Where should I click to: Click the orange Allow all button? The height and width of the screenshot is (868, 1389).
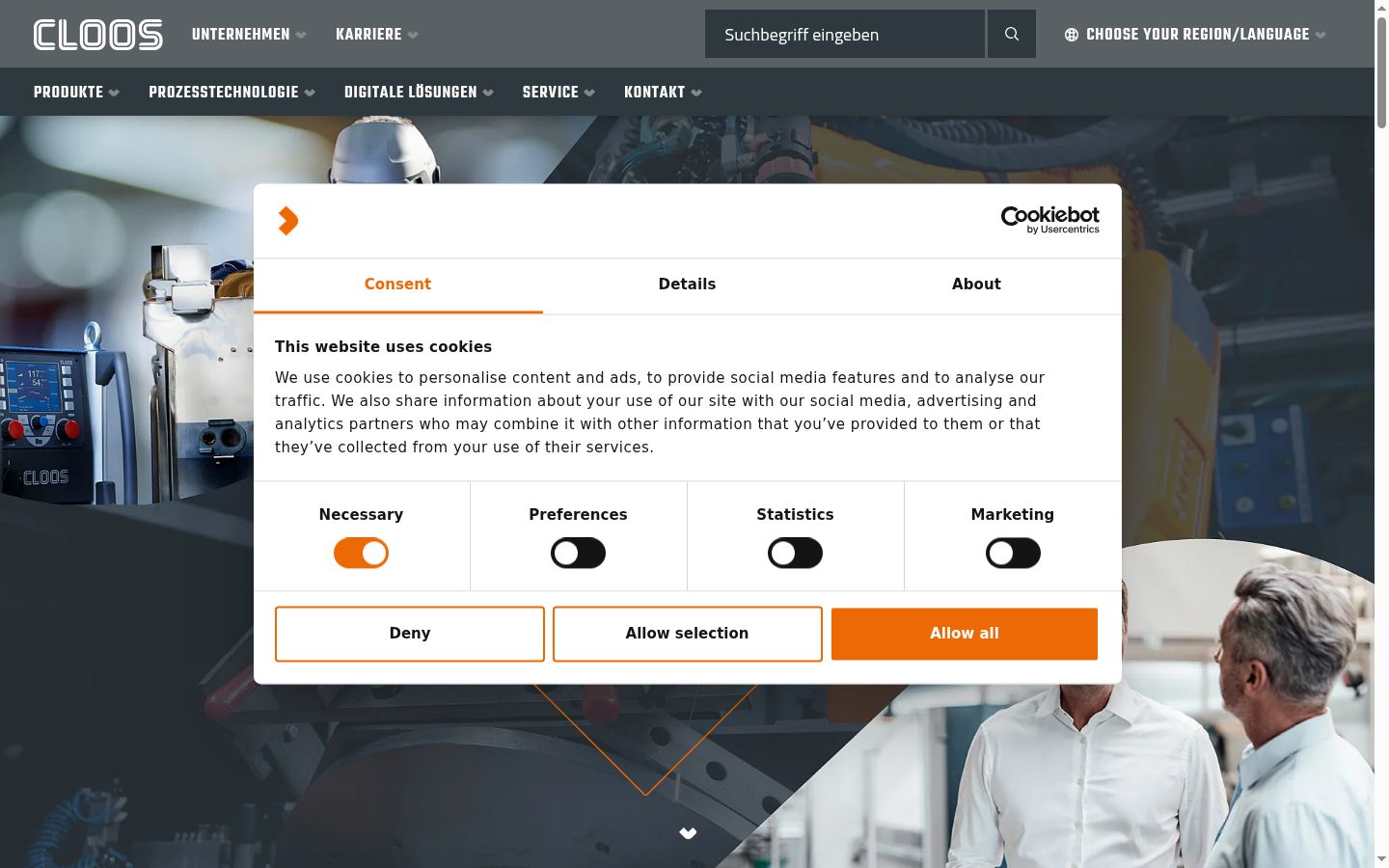pyautogui.click(x=965, y=634)
